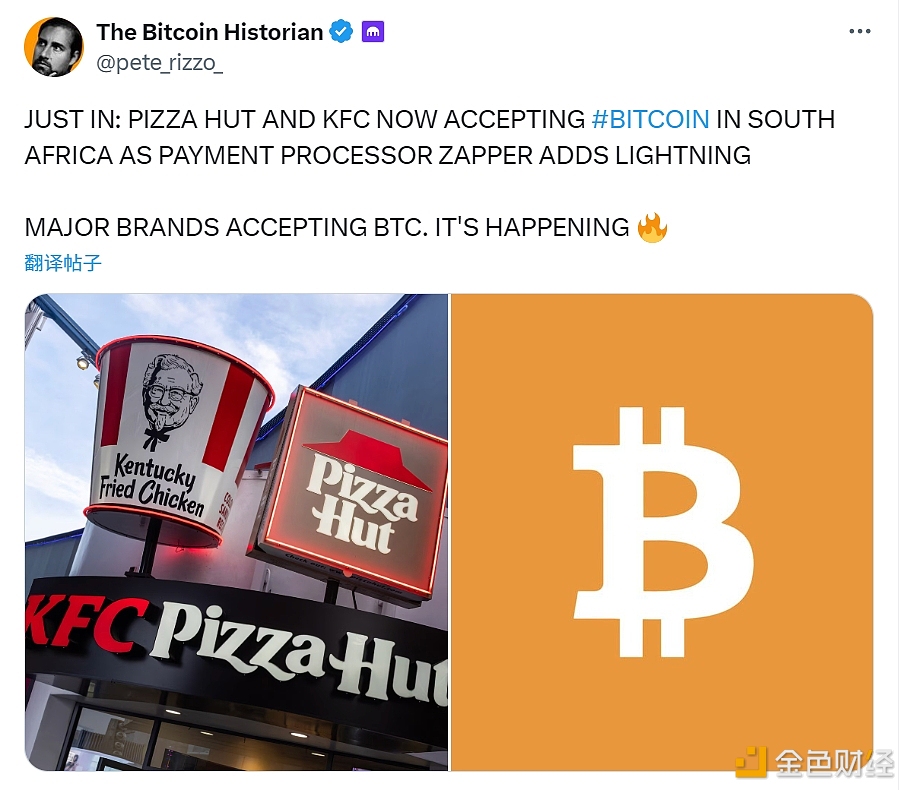Open the @pete_rizzo_ handle link
The height and width of the screenshot is (790, 906).
160,63
